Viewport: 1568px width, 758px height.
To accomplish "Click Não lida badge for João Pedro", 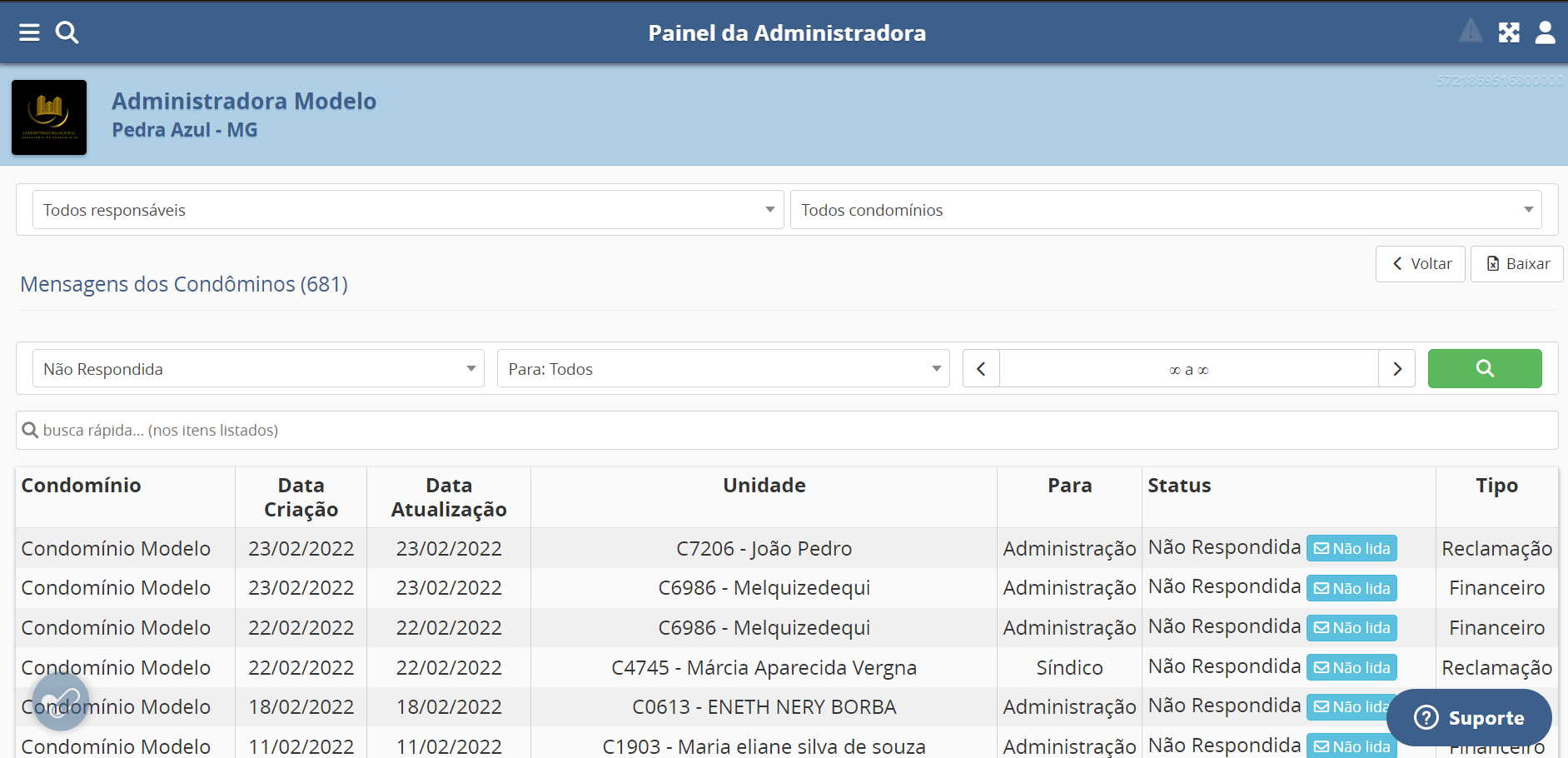I will (x=1351, y=549).
